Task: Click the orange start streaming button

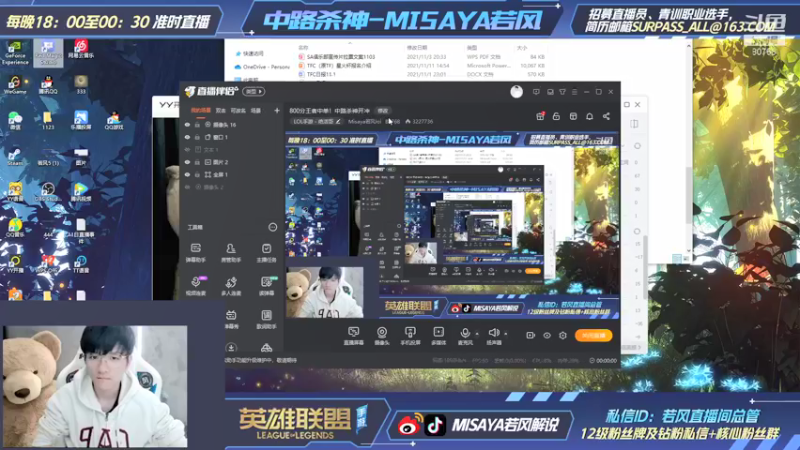Action: 593,335
